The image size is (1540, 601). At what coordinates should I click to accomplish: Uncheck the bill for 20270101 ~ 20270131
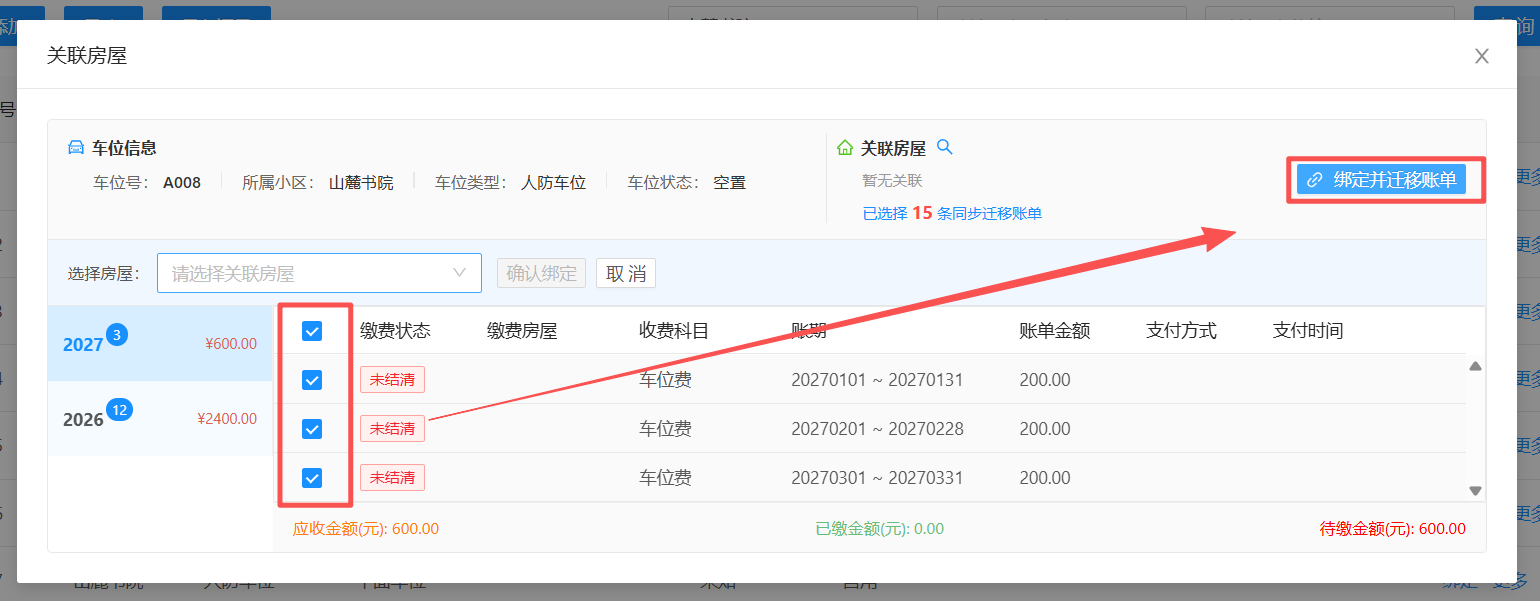coord(312,380)
